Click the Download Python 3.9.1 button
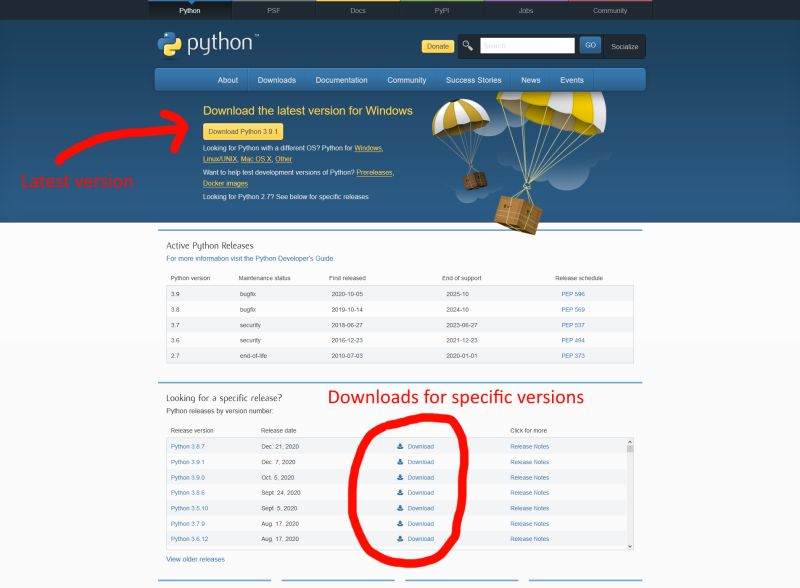This screenshot has height=588, width=800. pyautogui.click(x=241, y=130)
